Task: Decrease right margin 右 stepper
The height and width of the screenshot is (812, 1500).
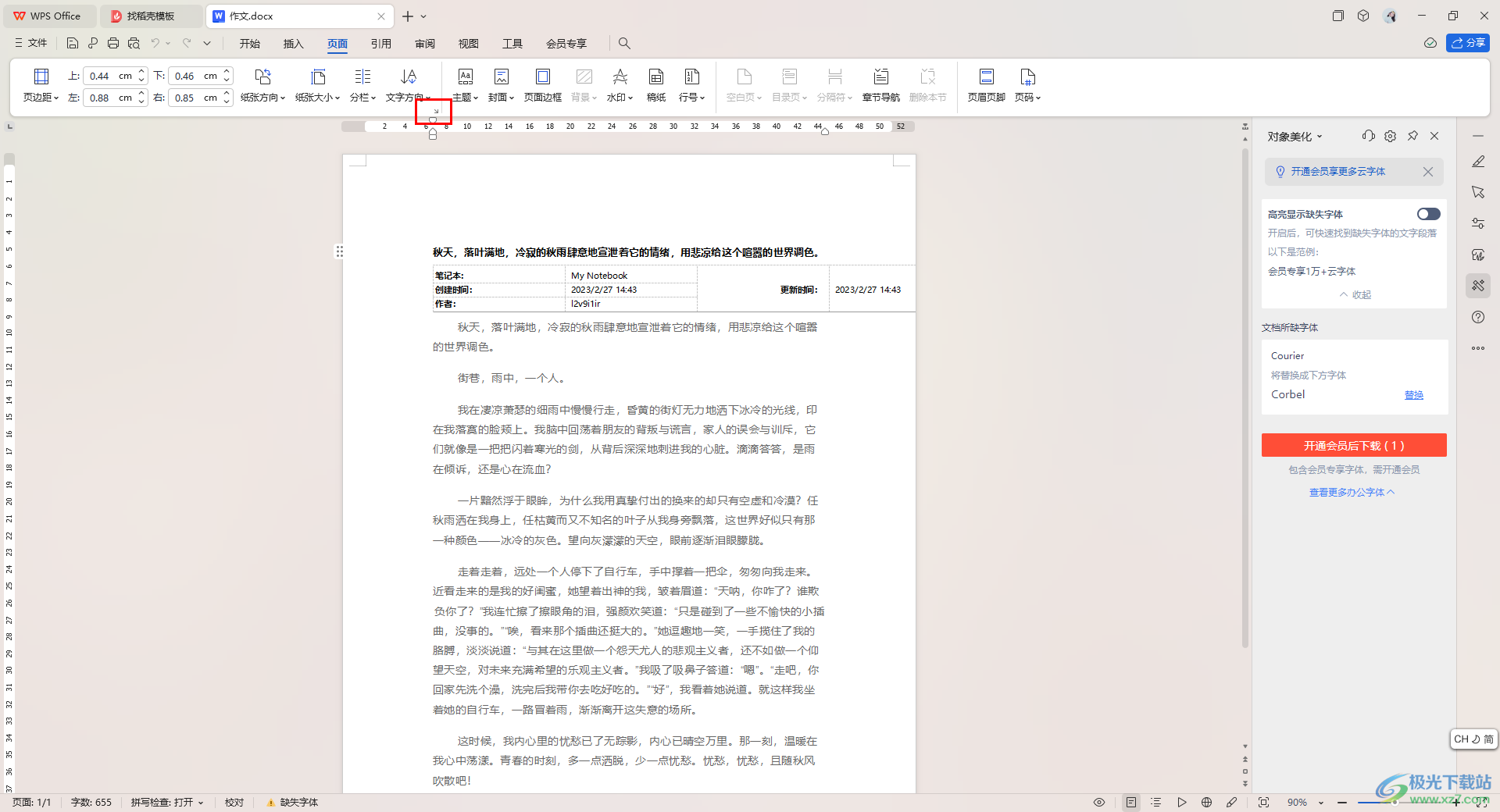Action: point(227,101)
